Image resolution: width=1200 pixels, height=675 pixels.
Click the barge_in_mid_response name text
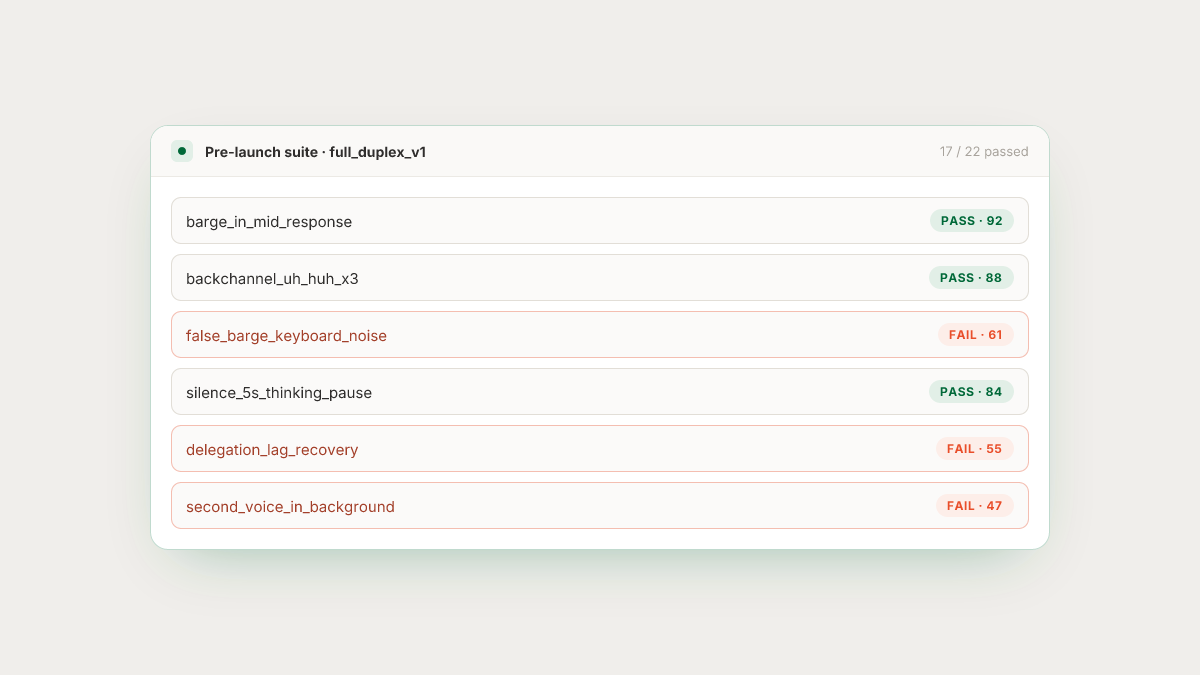(x=269, y=222)
